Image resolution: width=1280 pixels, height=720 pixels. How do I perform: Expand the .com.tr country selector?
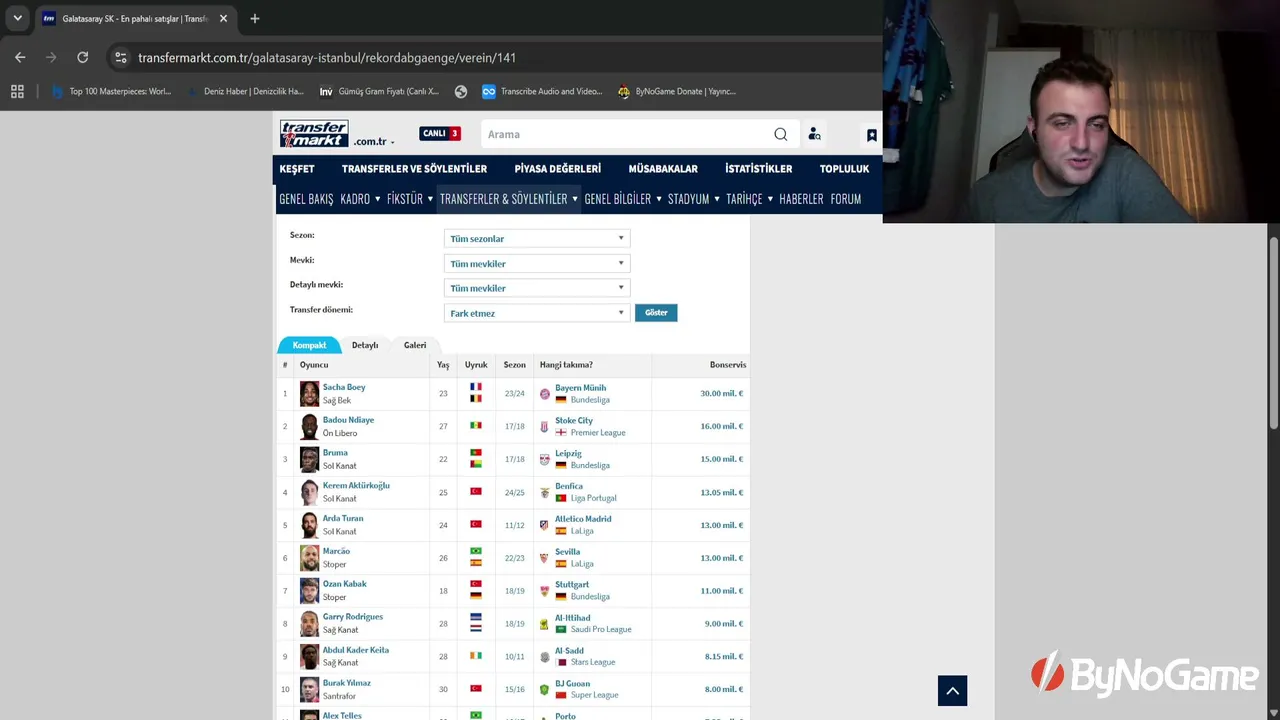pyautogui.click(x=374, y=142)
